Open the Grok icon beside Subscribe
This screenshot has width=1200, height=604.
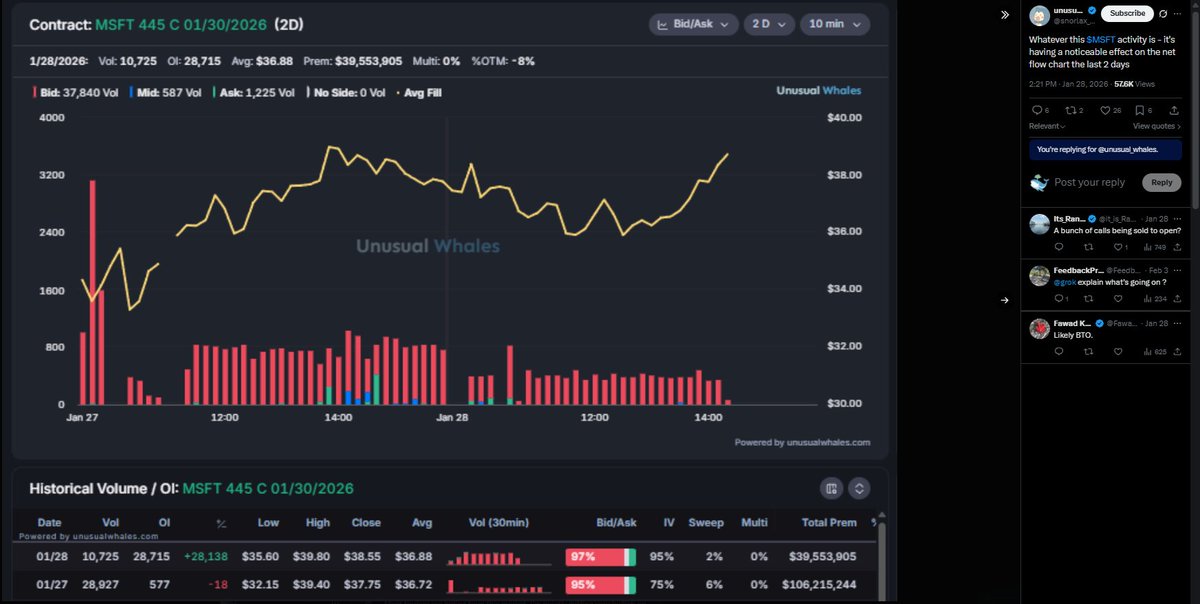(1165, 13)
